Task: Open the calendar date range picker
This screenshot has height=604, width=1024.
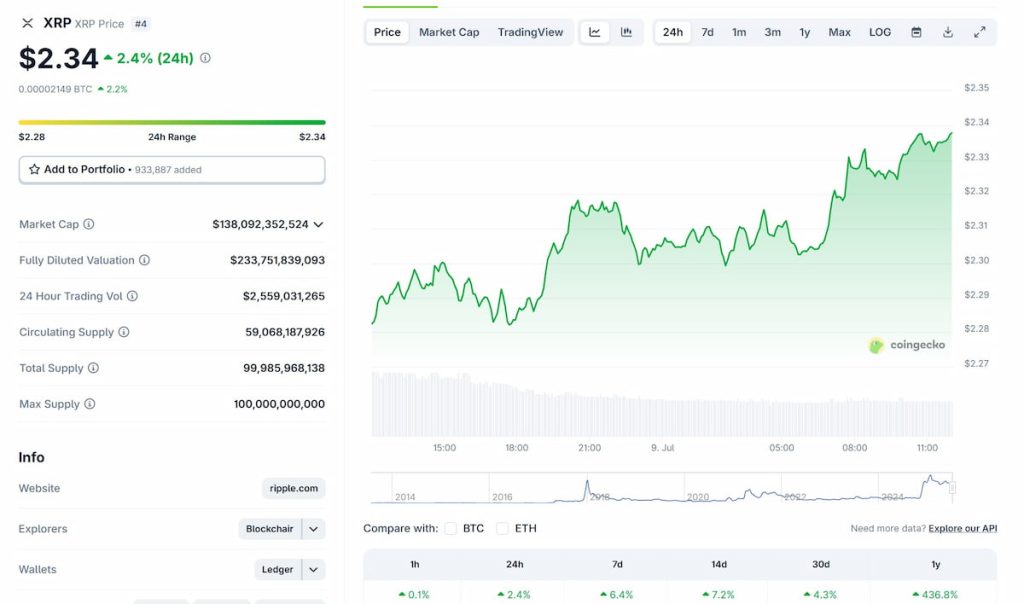Action: tap(916, 32)
